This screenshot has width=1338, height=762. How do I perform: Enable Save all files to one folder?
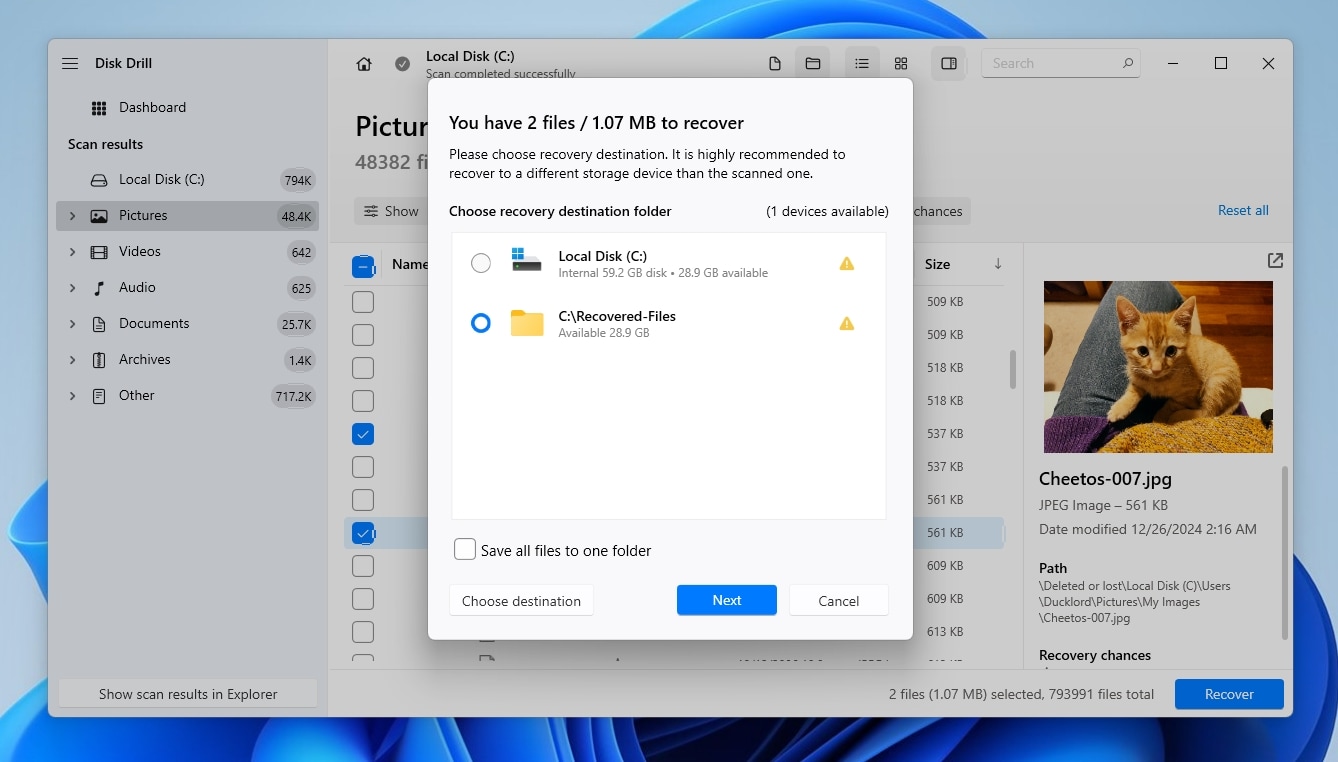click(x=464, y=549)
